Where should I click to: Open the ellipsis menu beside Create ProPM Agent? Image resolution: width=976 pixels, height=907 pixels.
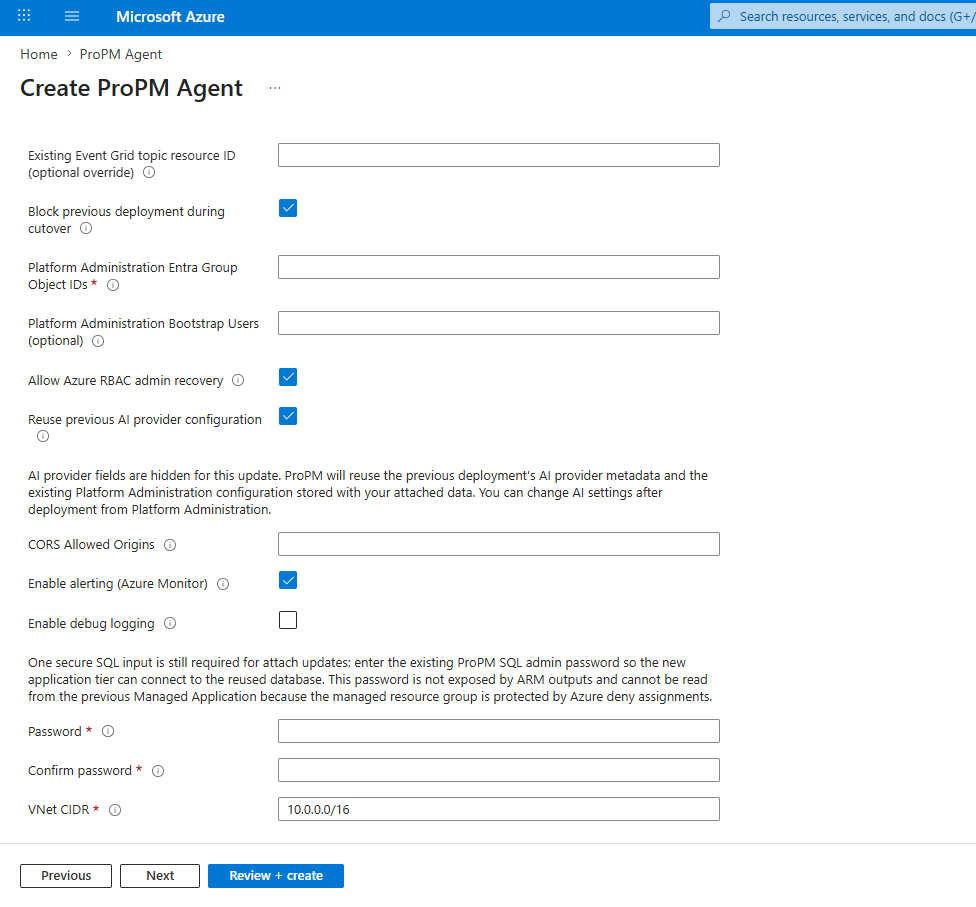coord(274,88)
